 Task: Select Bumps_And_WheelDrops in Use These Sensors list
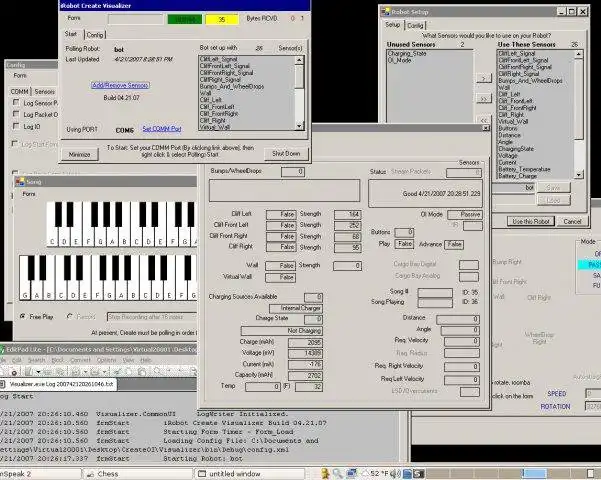coord(530,81)
